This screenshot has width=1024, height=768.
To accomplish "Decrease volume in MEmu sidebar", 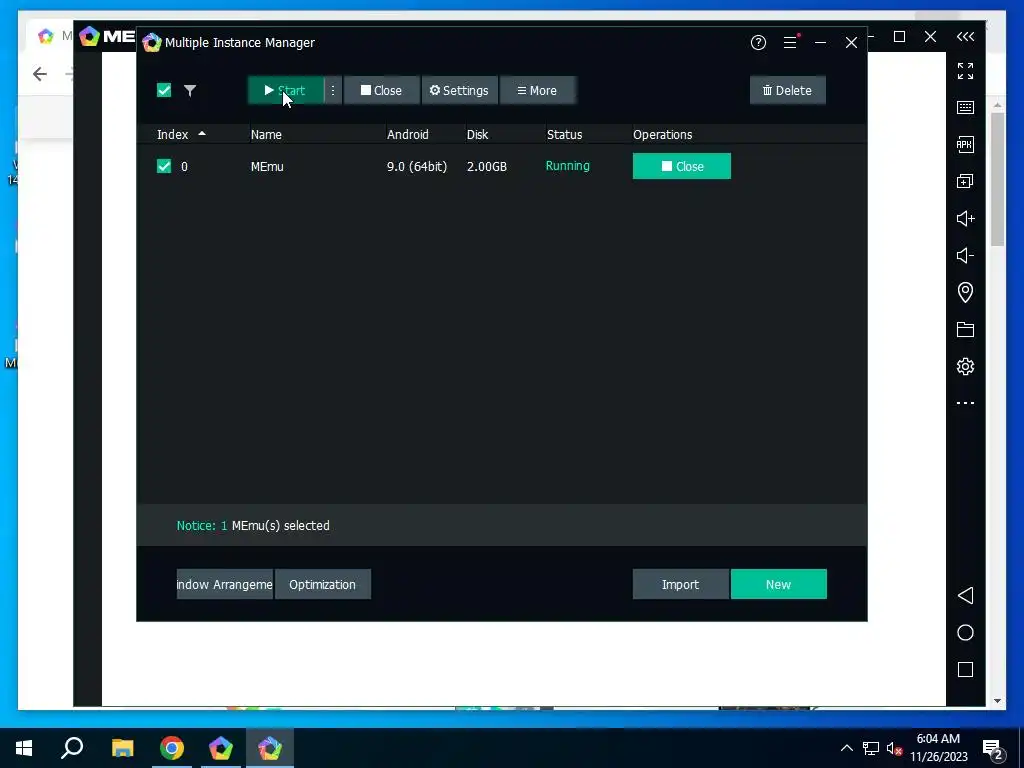I will (965, 255).
